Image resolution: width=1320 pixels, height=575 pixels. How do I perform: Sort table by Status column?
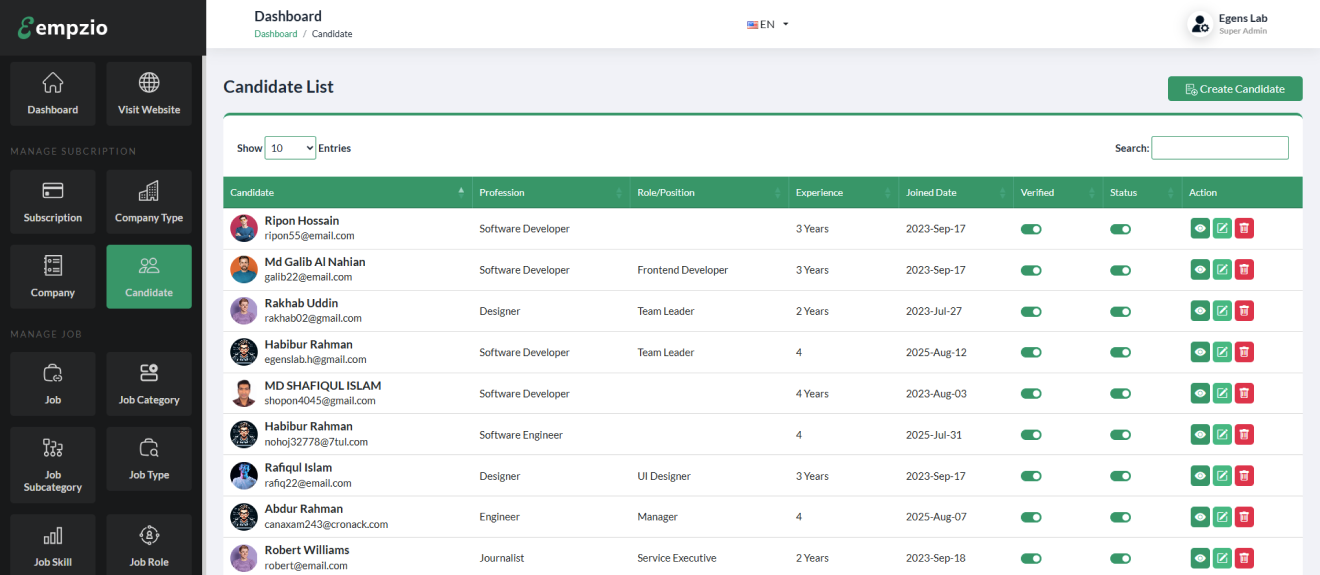point(1143,192)
